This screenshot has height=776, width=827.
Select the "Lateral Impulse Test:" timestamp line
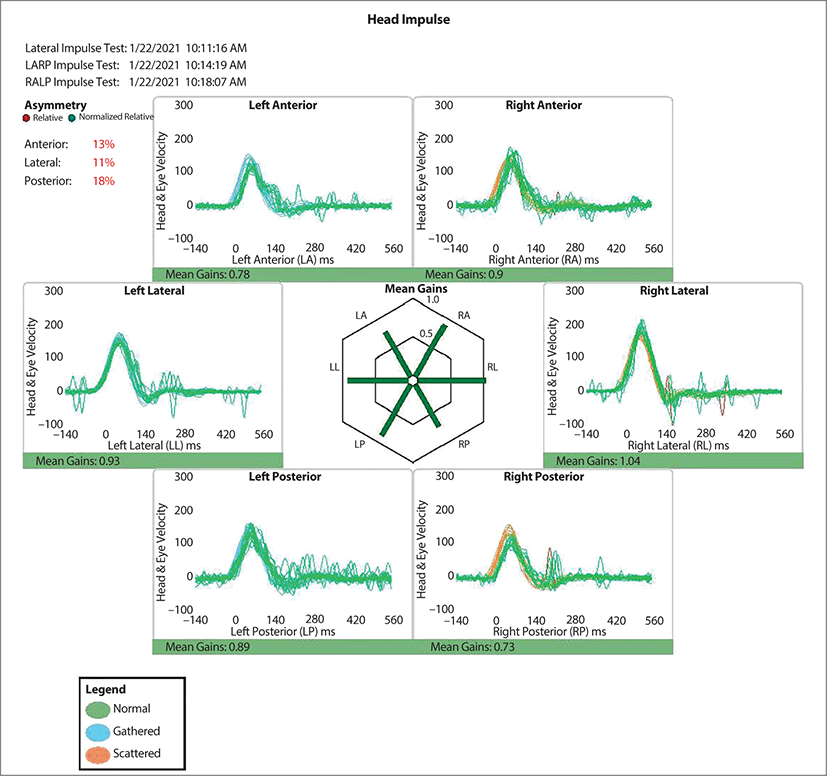click(x=136, y=48)
